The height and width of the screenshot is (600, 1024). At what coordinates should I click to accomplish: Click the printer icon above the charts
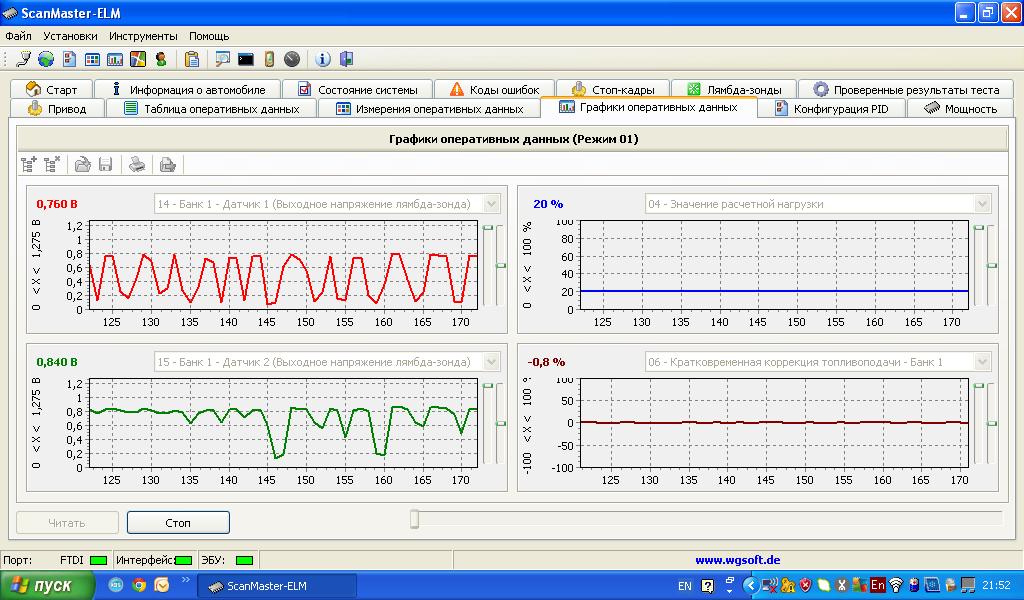point(137,165)
